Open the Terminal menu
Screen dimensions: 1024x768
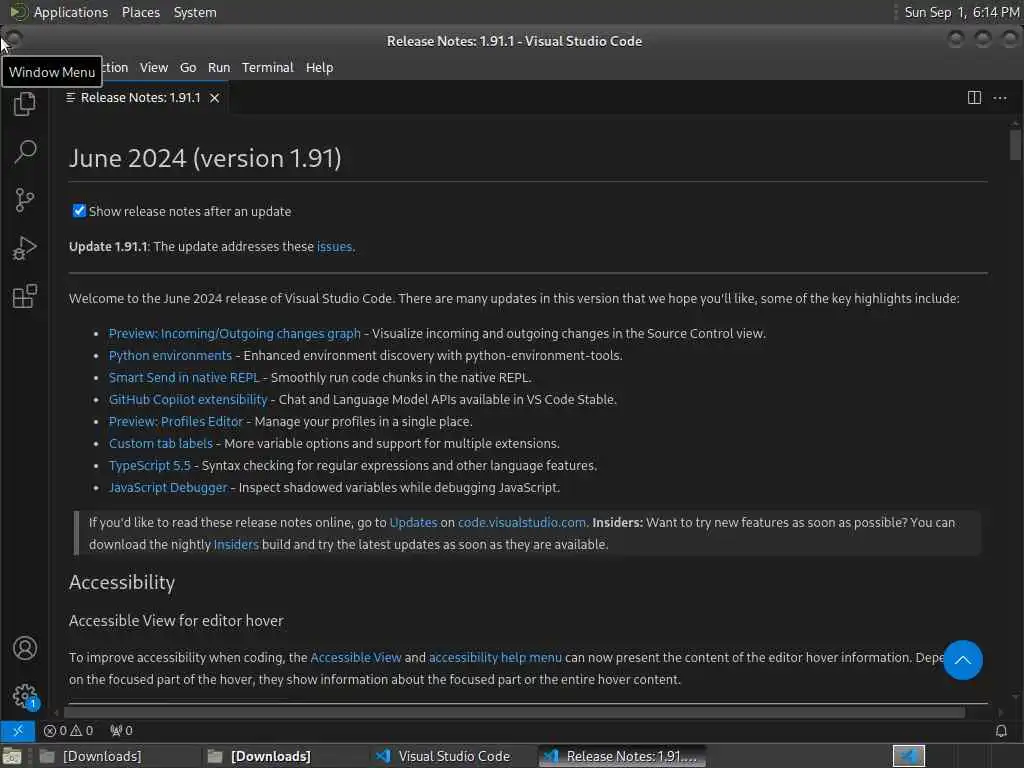tap(268, 67)
